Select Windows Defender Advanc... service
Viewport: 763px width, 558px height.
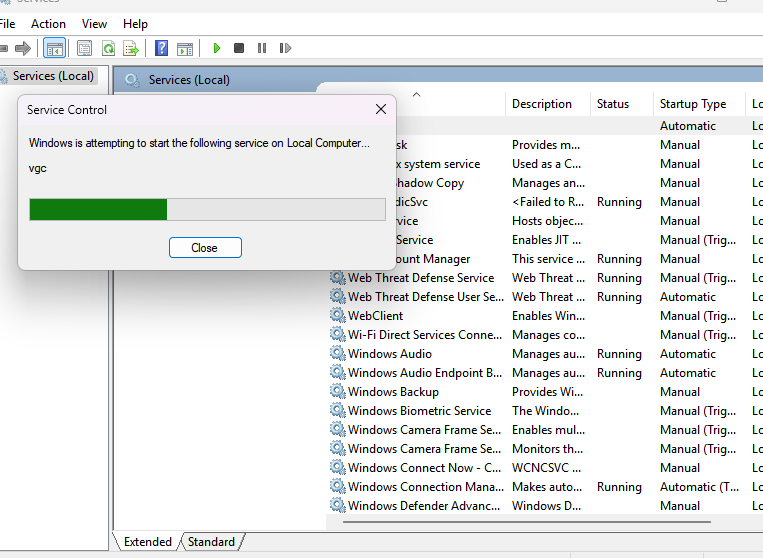pos(424,505)
